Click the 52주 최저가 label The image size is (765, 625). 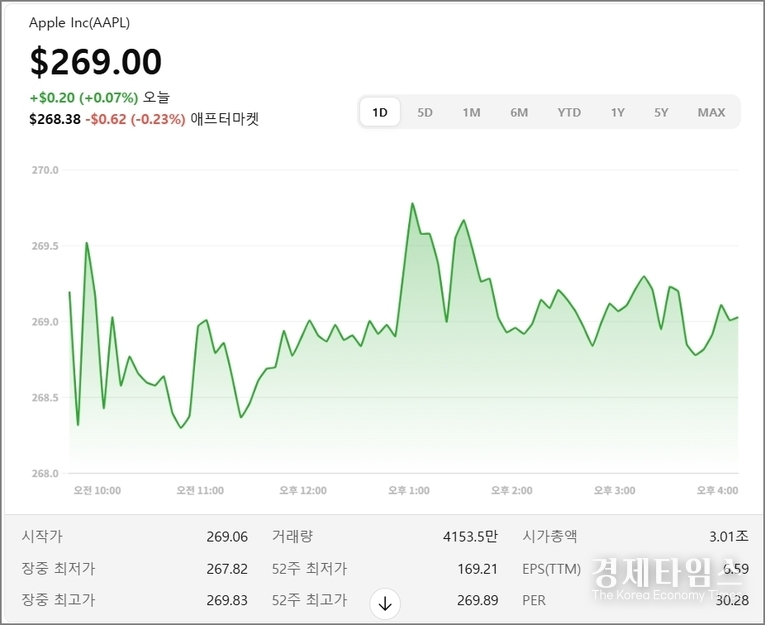pos(309,568)
